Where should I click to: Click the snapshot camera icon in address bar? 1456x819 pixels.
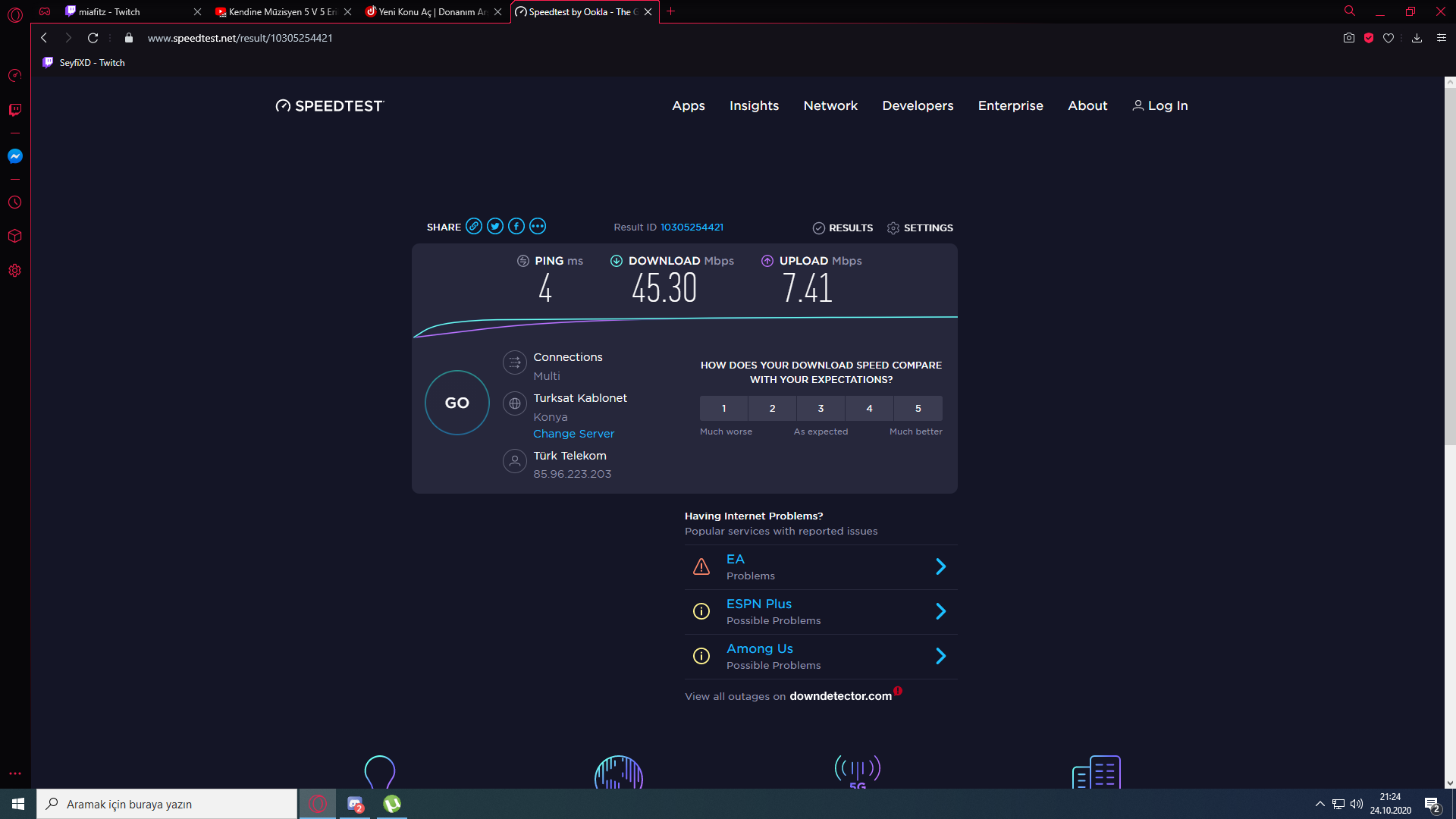pos(1348,38)
